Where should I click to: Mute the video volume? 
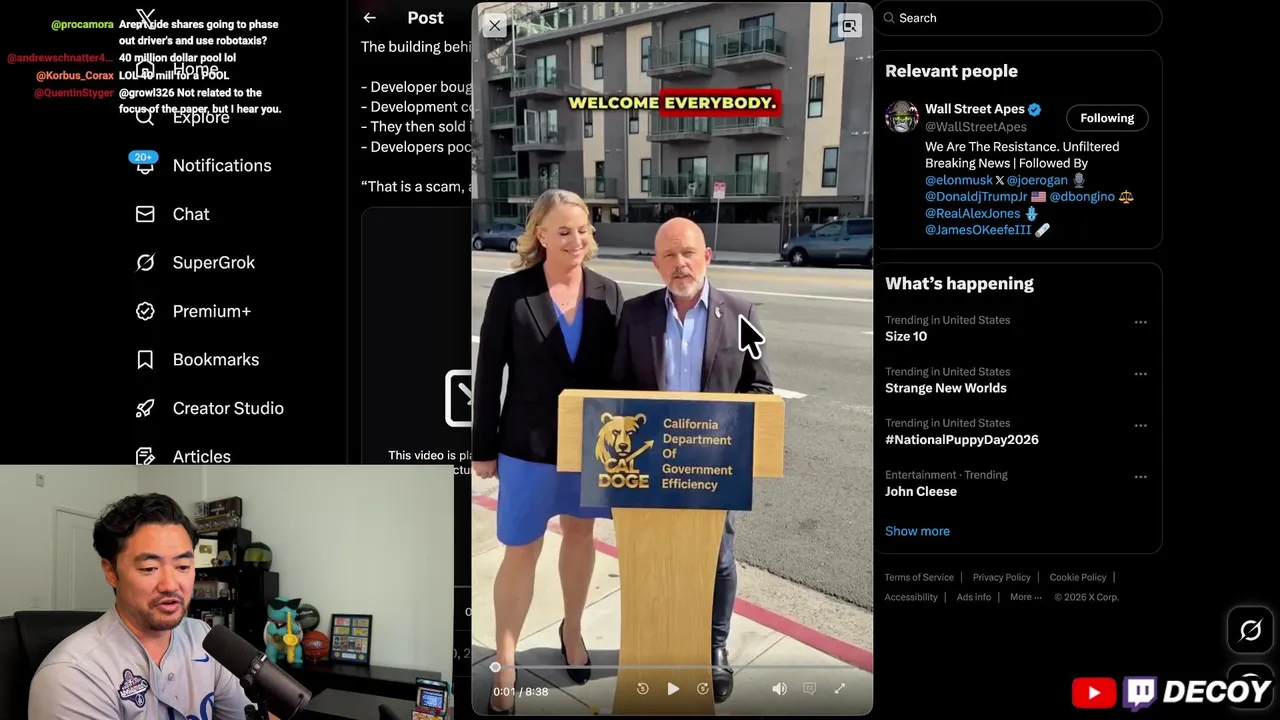[x=779, y=689]
